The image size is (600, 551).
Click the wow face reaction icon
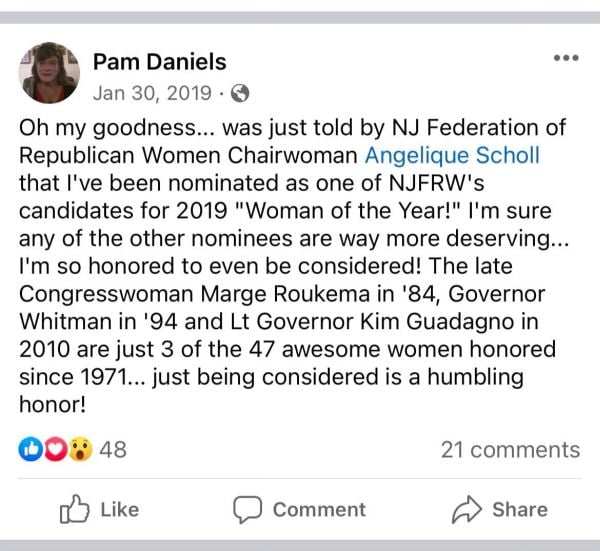[80, 449]
